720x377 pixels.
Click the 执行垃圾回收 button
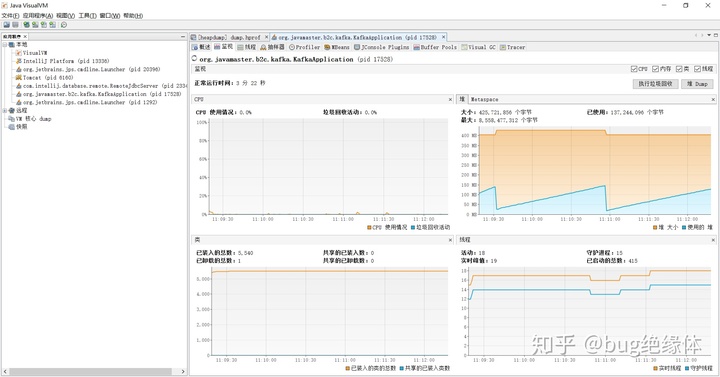(x=656, y=84)
